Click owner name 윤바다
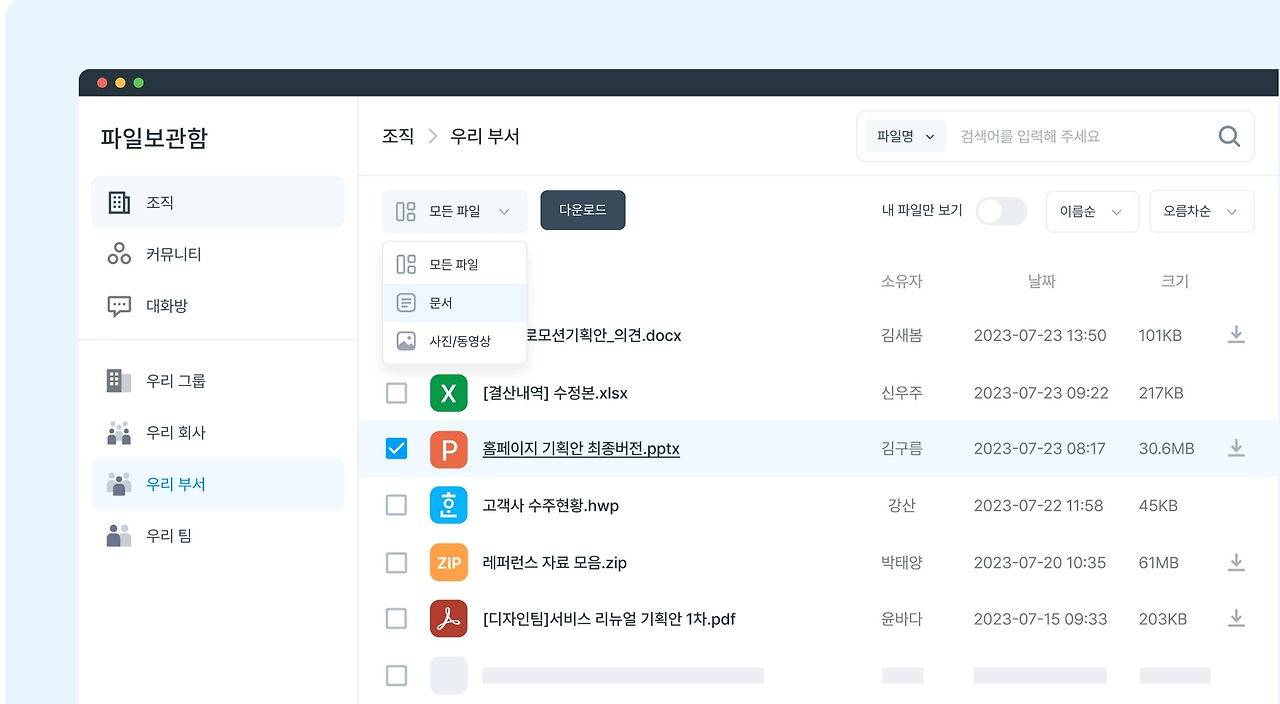The height and width of the screenshot is (704, 1280). [x=902, y=619]
